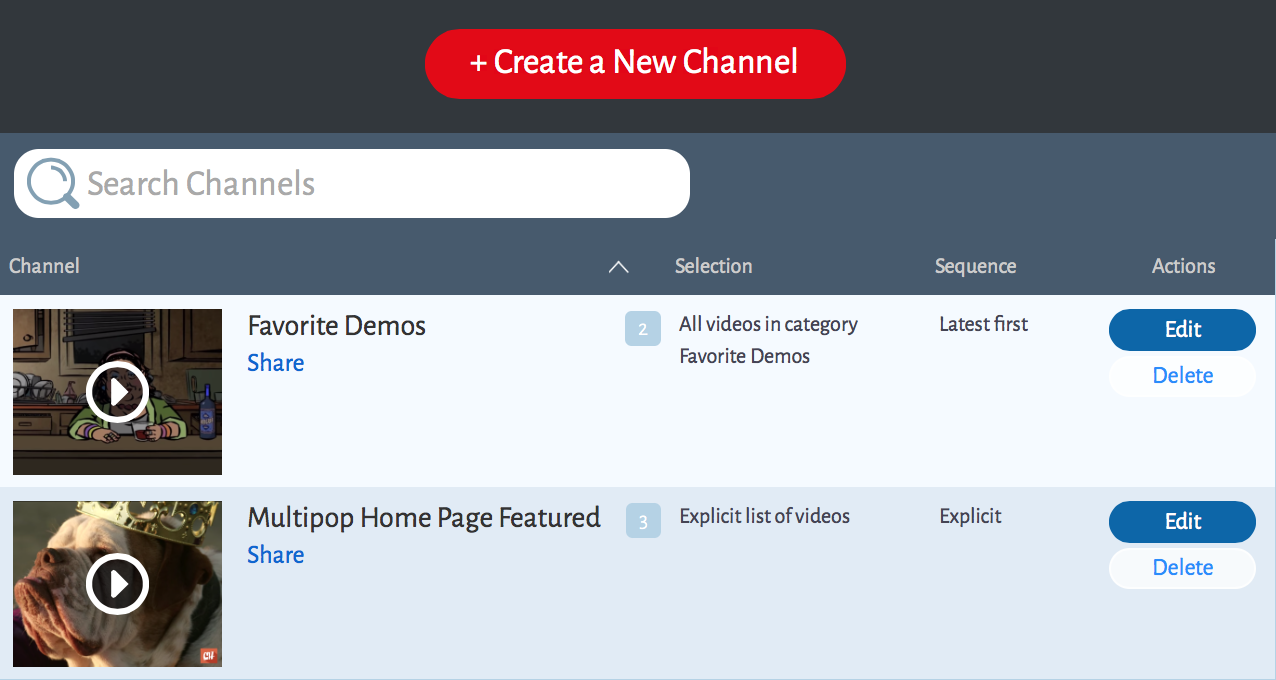This screenshot has height=680, width=1276.
Task: Edit the Multipop Home Page Featured channel
Action: coord(1182,522)
